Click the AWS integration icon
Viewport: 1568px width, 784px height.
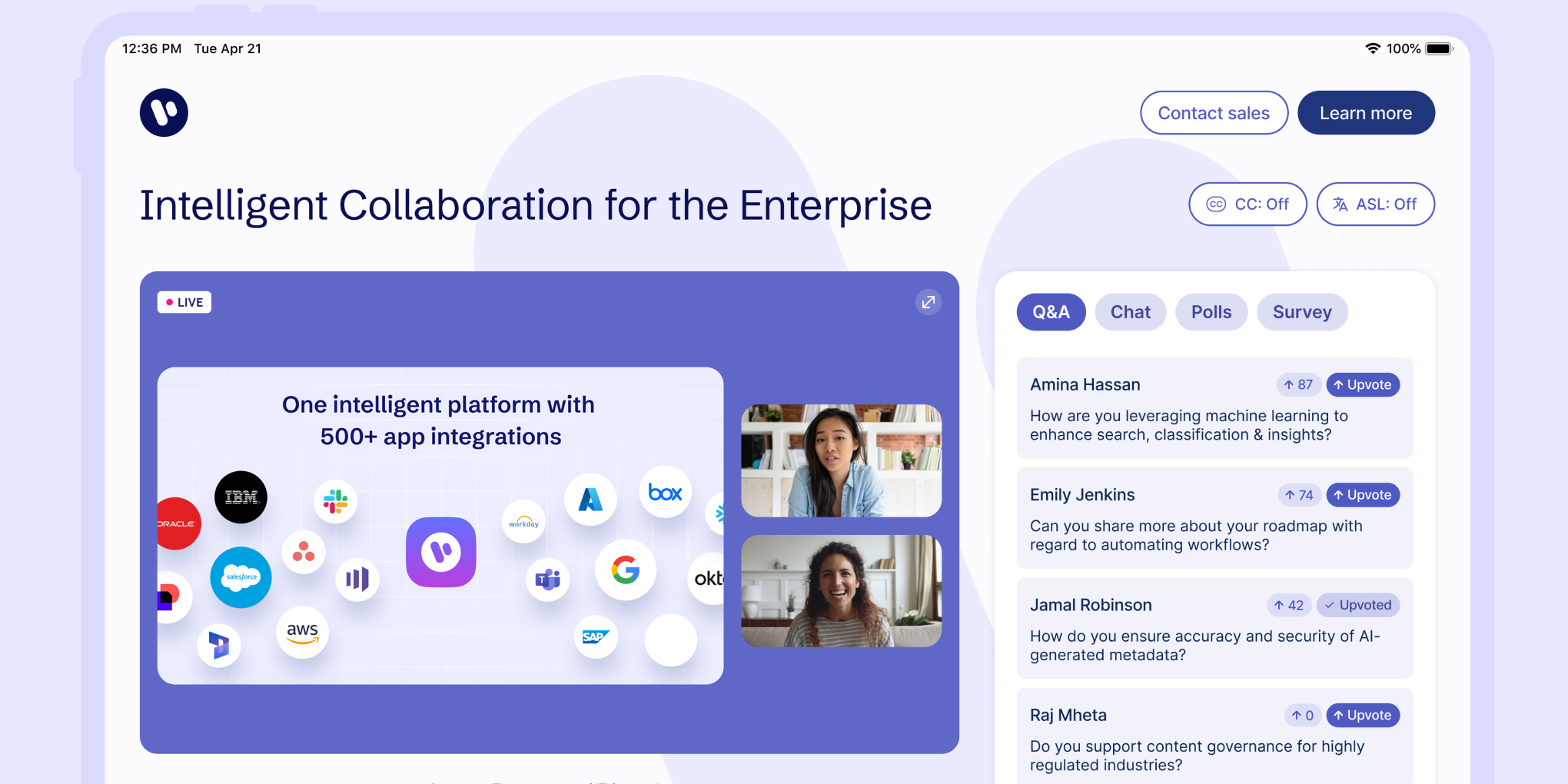coord(302,633)
